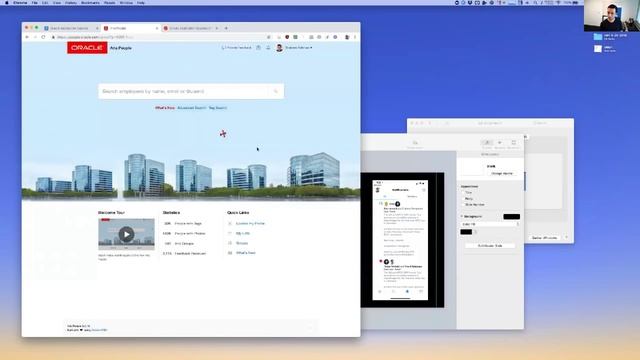The image size is (640, 360).
Task: Open the Chrome menu in the macOS menu bar
Action: 20,2
